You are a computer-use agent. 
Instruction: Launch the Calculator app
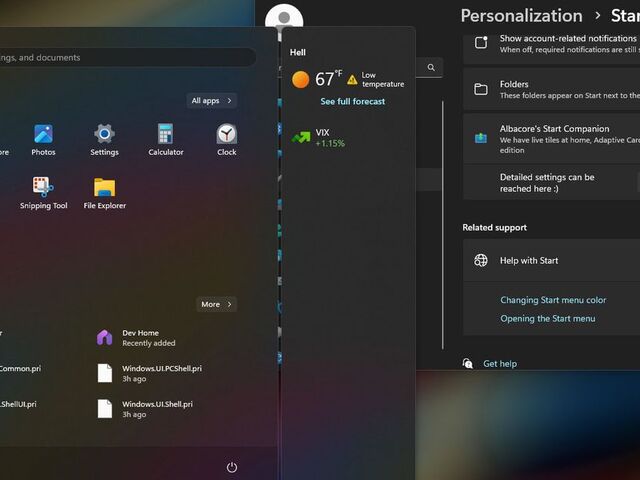165,134
